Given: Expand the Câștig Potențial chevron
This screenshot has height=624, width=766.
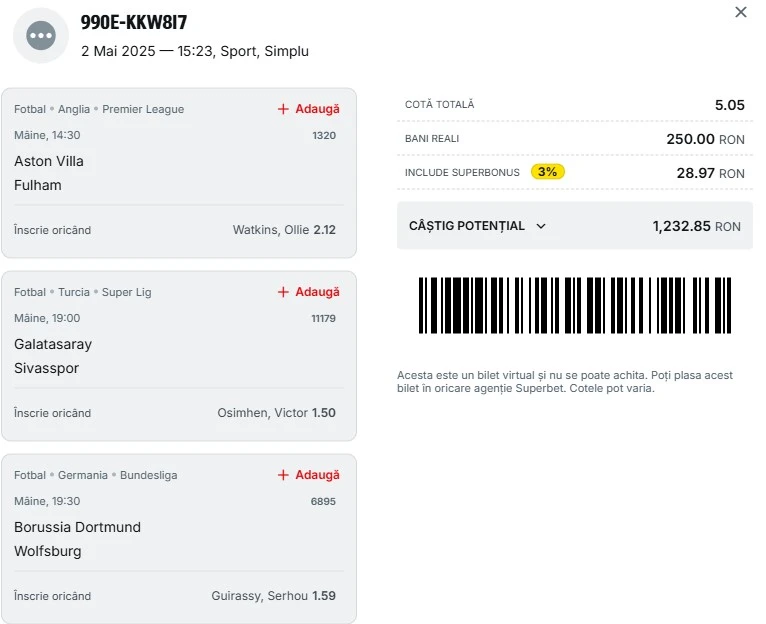Looking at the screenshot, I should [x=541, y=226].
